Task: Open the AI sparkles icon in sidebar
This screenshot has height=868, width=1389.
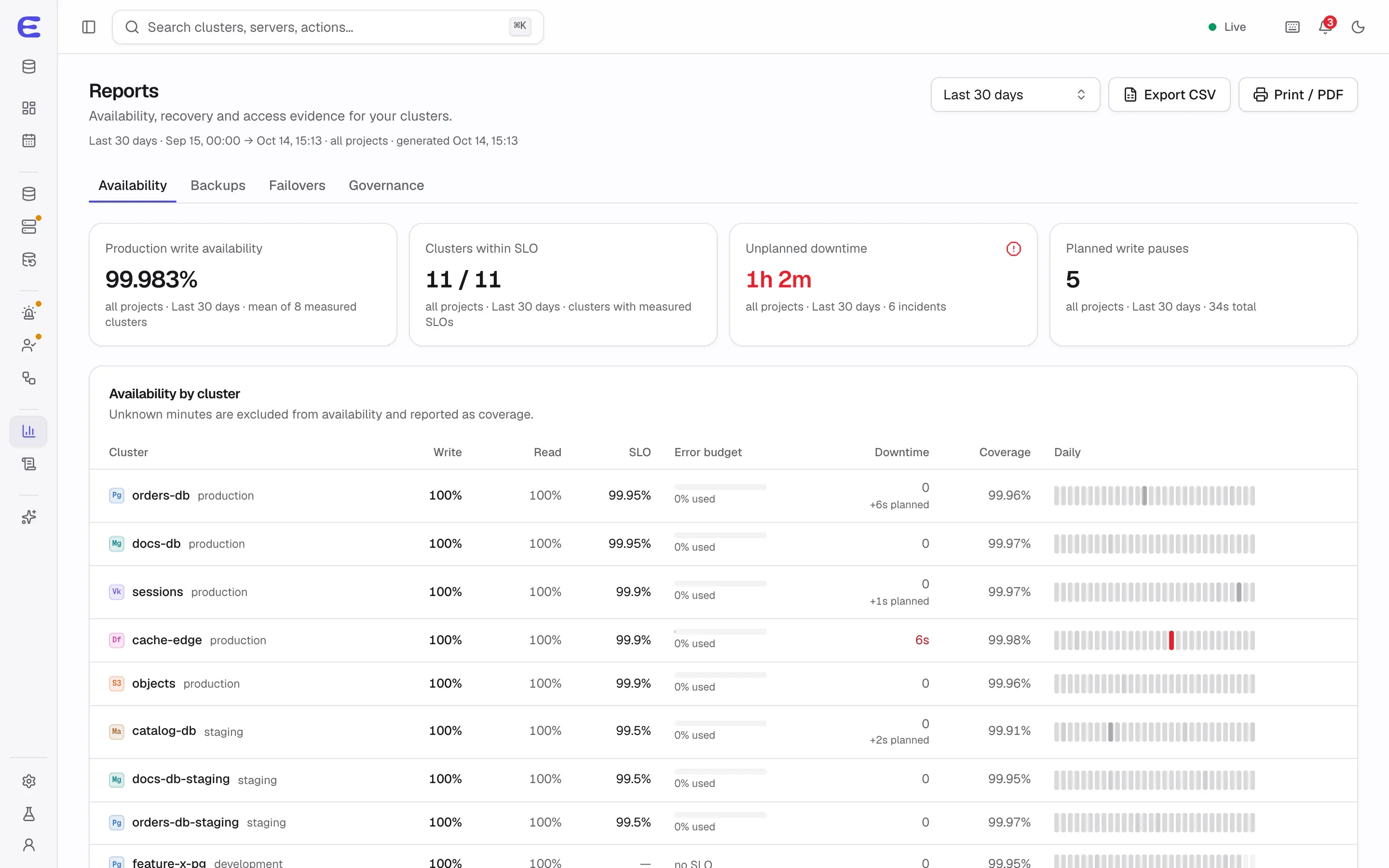Action: click(x=29, y=517)
